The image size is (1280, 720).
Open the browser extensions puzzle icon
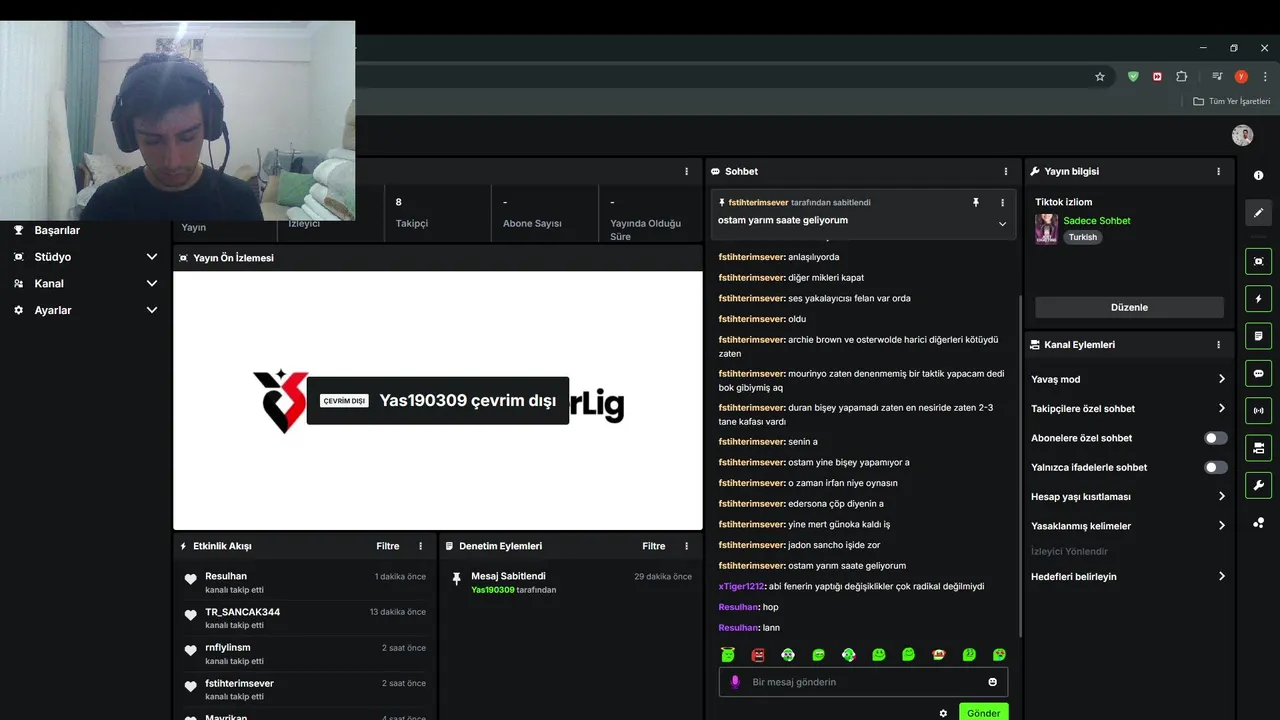coord(1182,76)
